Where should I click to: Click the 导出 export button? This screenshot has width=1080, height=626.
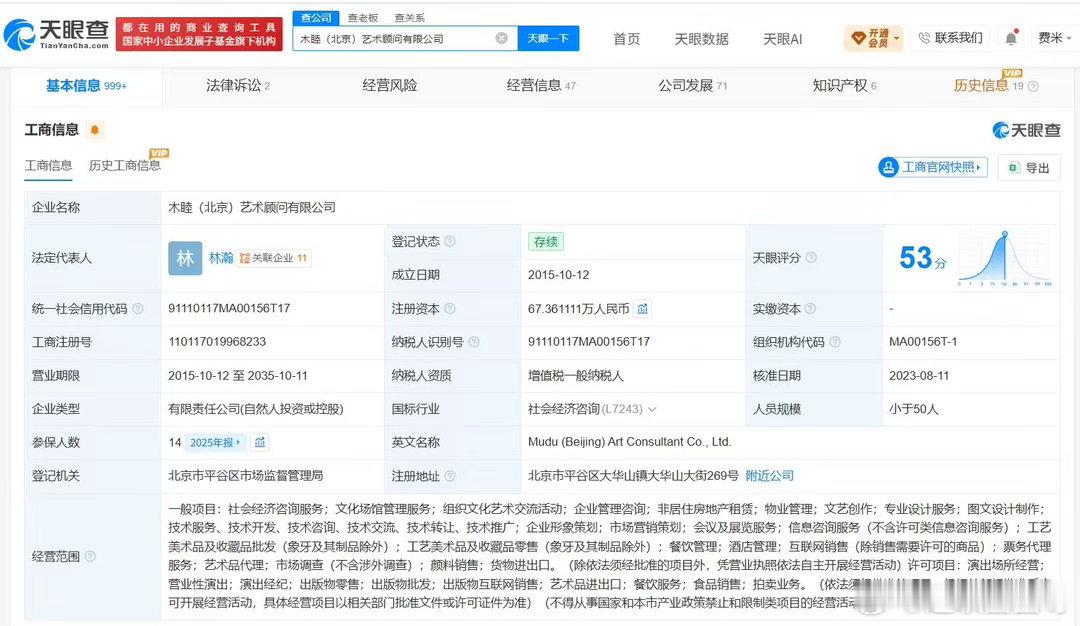1029,168
